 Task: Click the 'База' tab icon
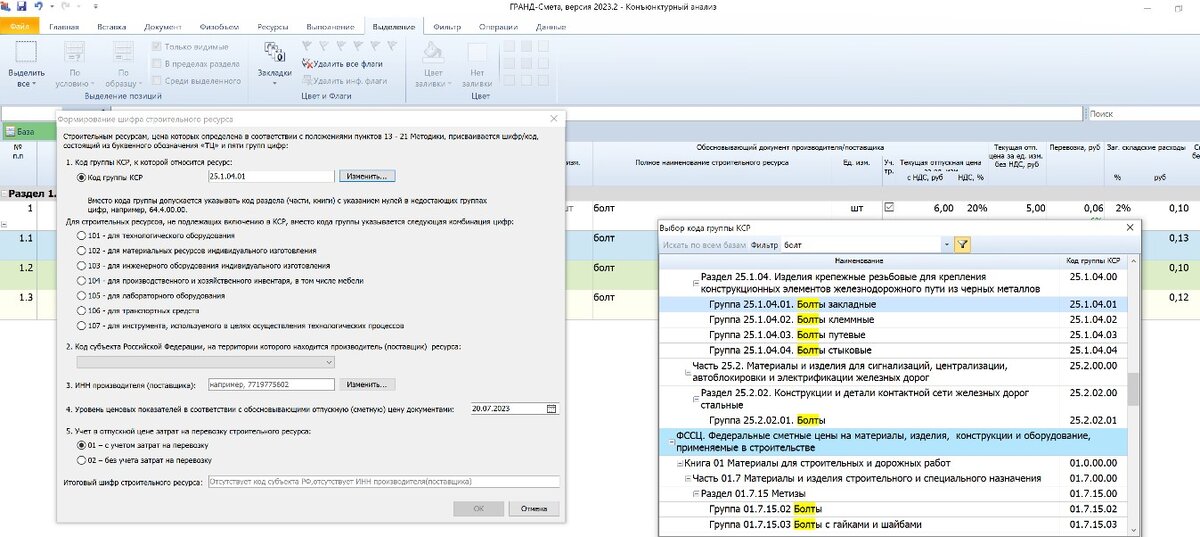[12, 132]
